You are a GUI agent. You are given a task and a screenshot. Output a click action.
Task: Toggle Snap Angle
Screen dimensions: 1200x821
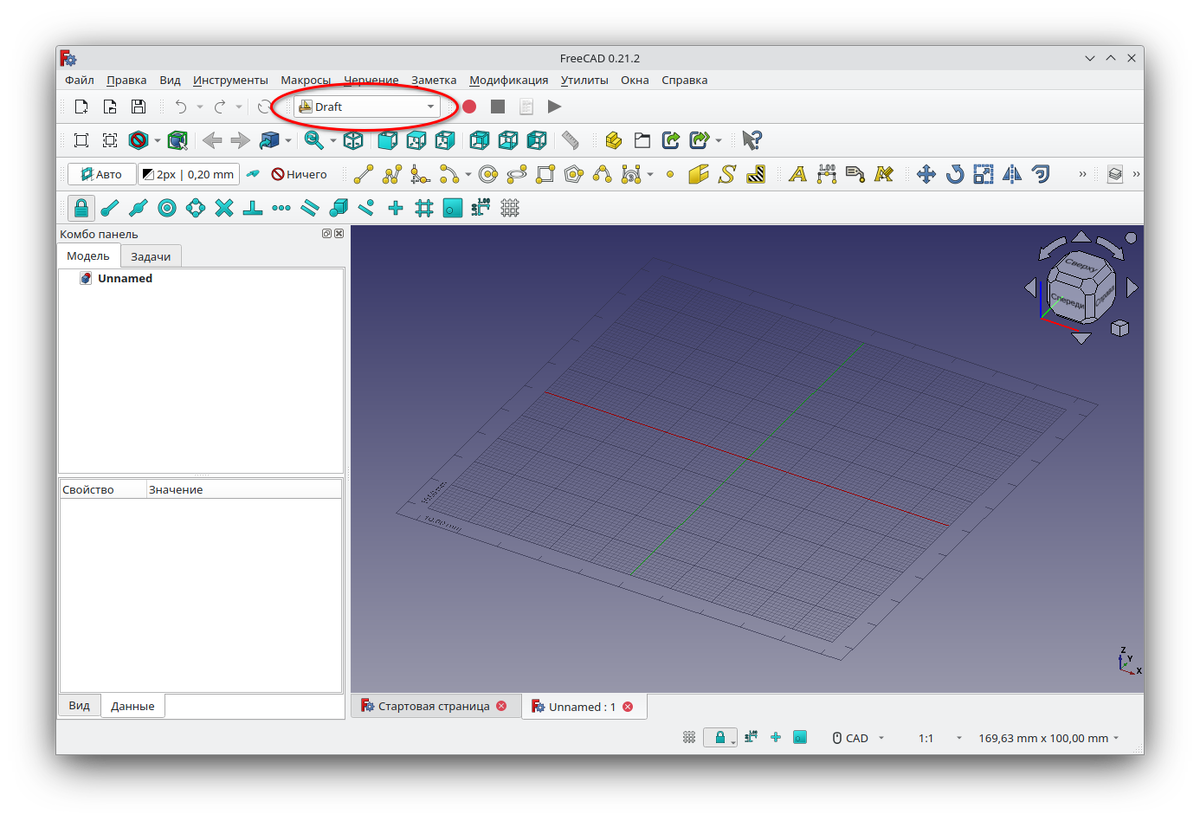click(196, 208)
